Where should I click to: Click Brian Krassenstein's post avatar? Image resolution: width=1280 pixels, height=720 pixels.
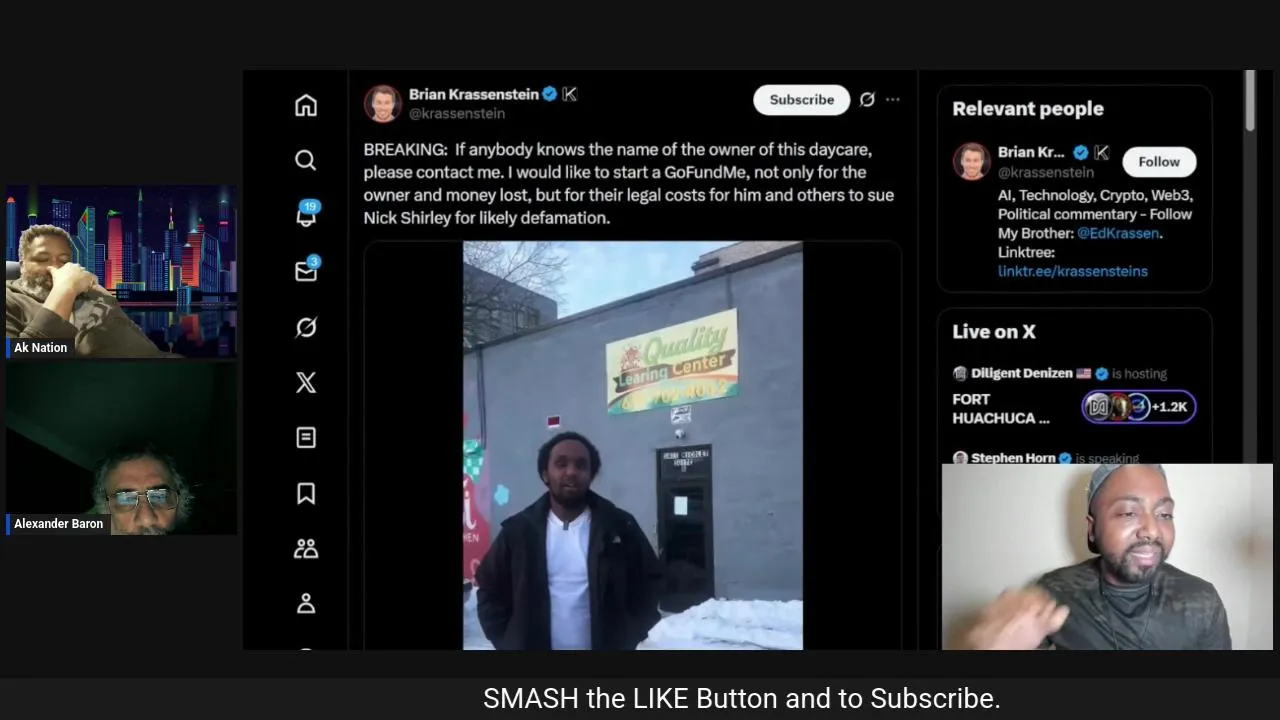(382, 104)
